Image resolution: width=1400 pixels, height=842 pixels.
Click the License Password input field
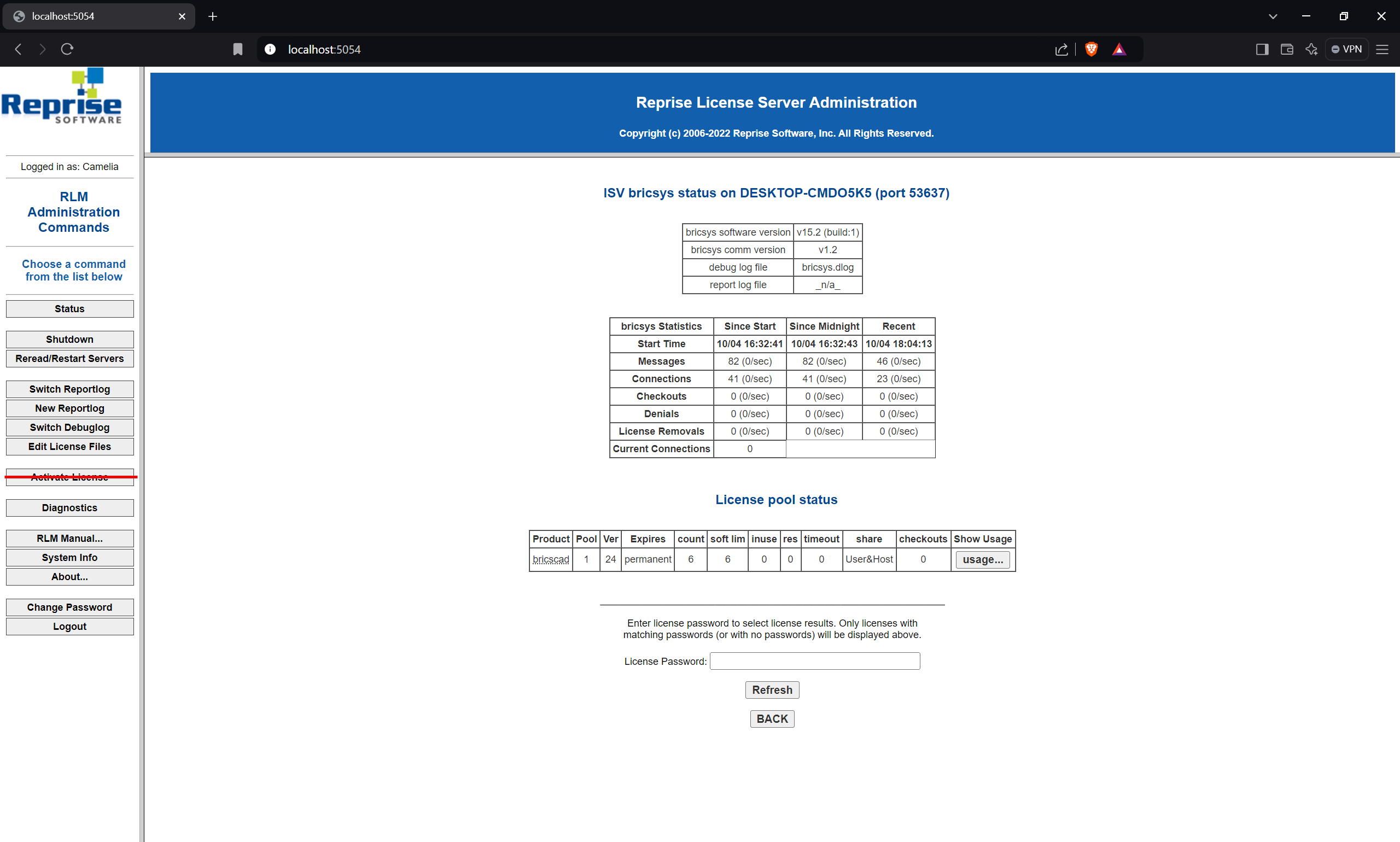814,661
